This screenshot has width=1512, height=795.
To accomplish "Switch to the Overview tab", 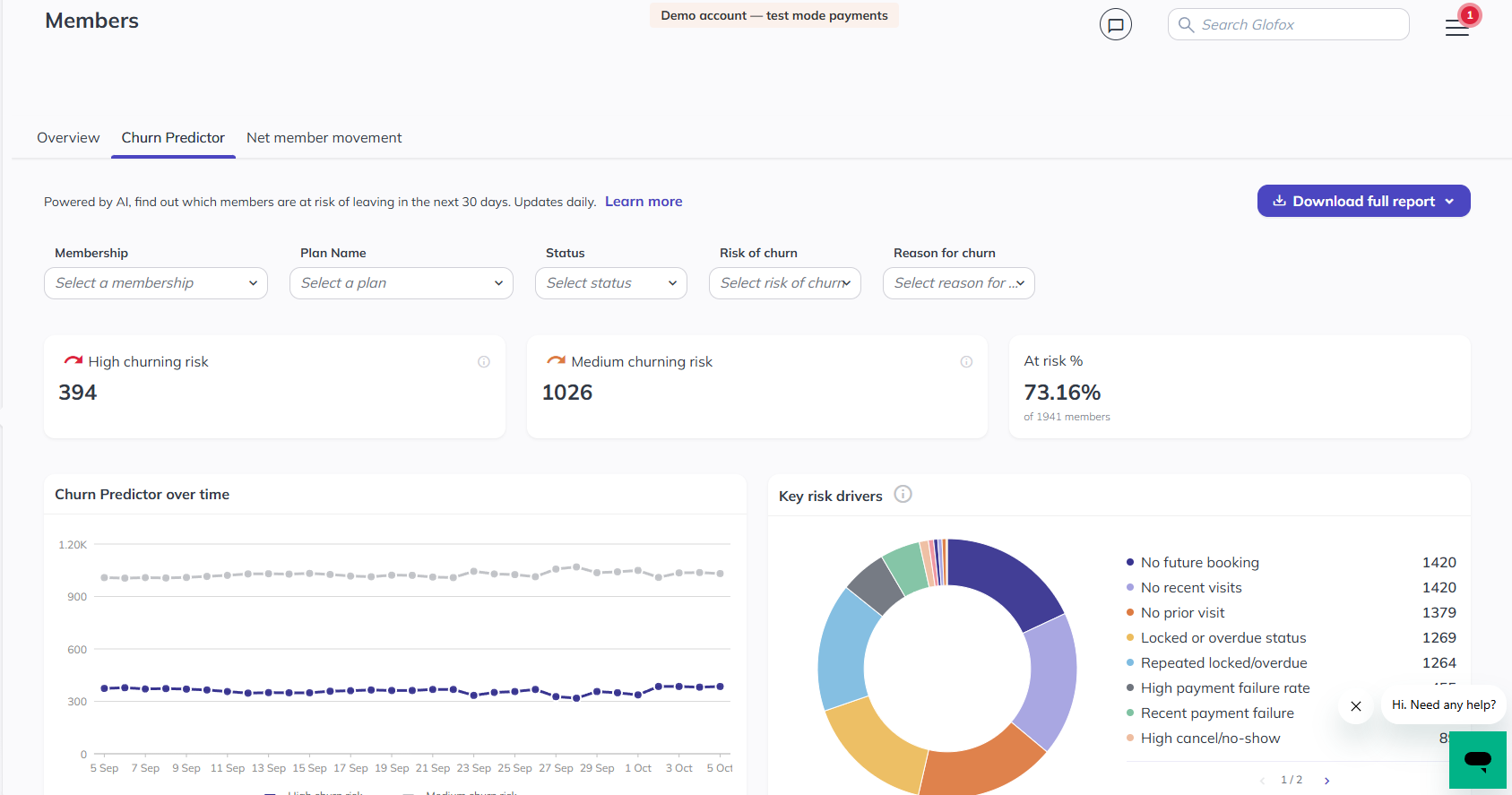I will [x=68, y=138].
